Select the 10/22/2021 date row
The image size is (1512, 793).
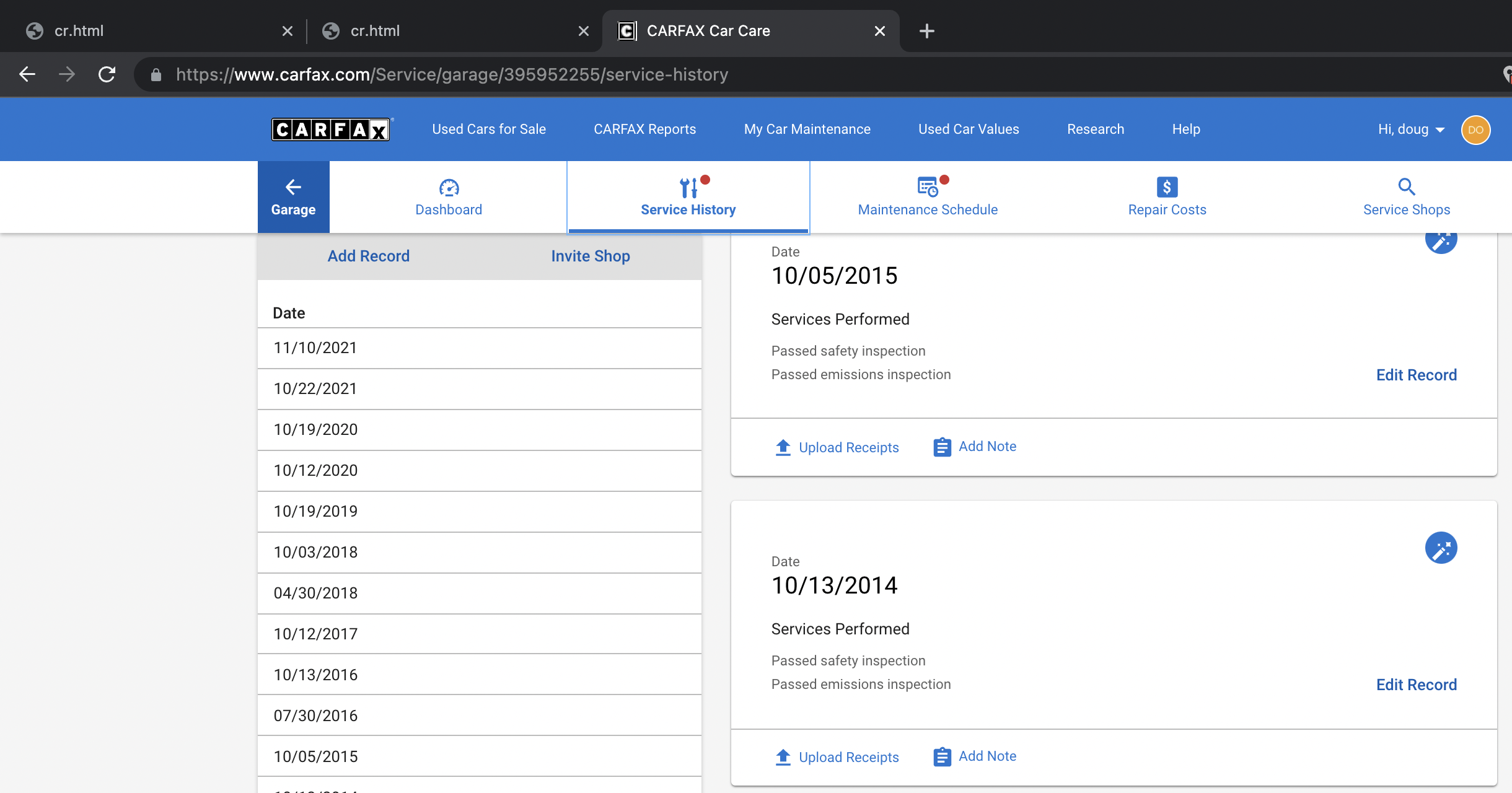[480, 389]
